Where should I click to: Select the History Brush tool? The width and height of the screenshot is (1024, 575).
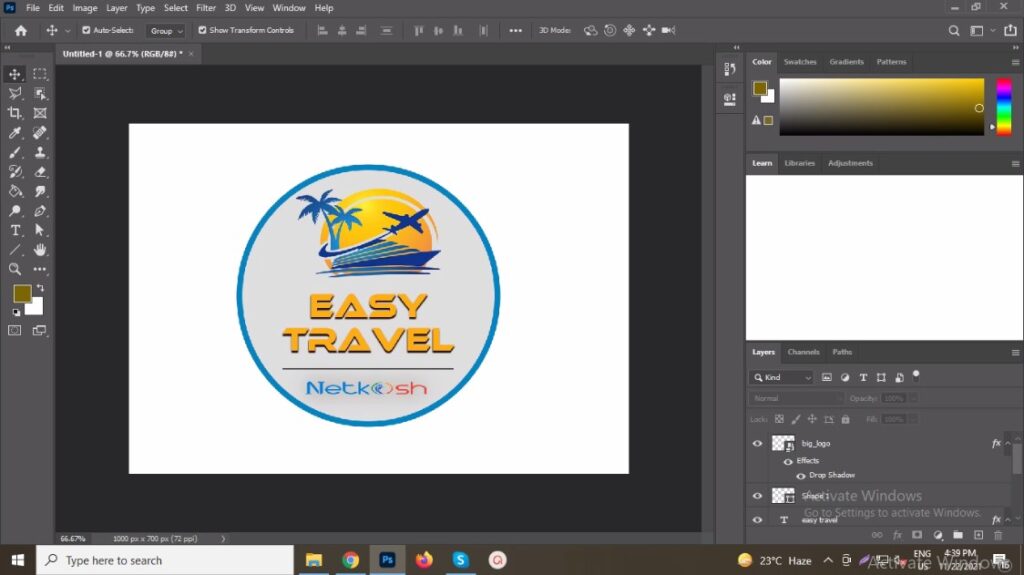tap(14, 172)
